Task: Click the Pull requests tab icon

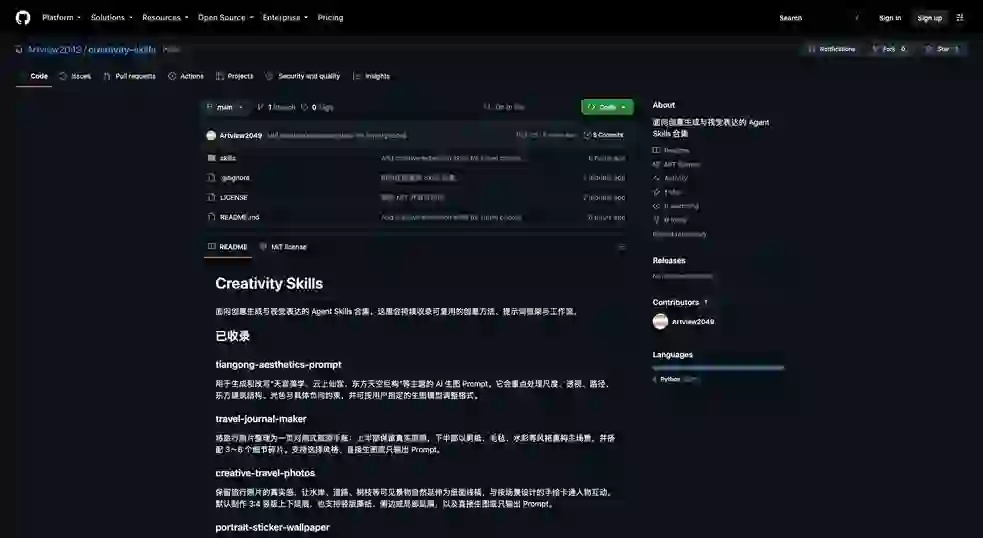Action: pyautogui.click(x=107, y=76)
